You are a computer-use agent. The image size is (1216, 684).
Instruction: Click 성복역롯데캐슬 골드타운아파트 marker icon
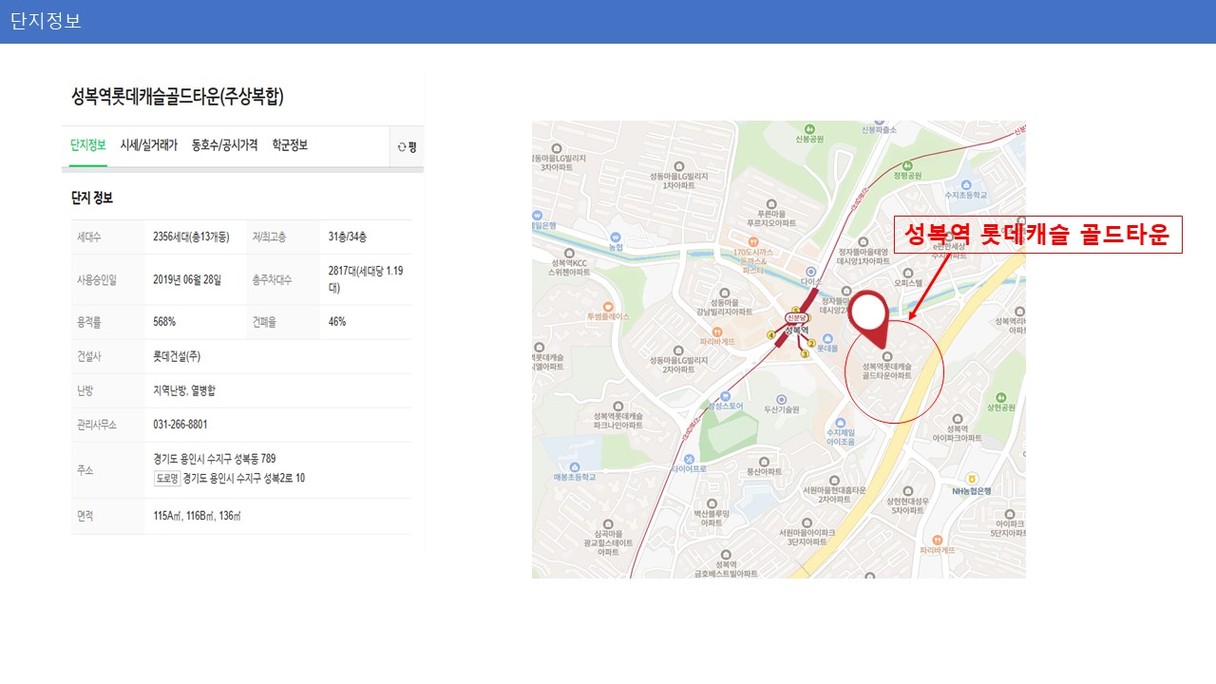(x=886, y=357)
